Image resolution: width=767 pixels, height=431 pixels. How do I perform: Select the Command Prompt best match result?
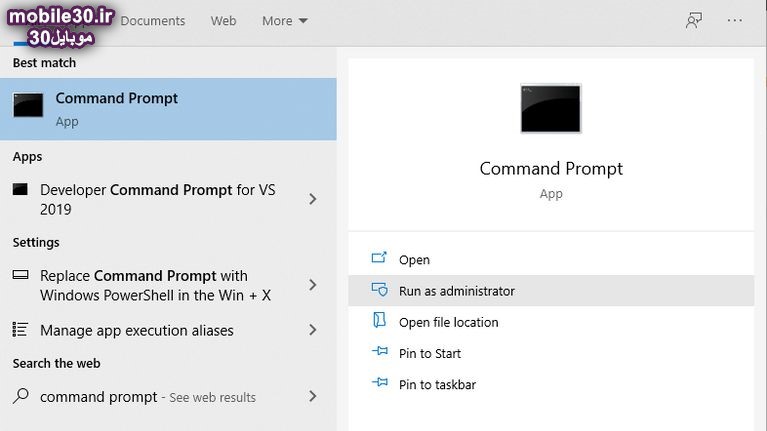[x=168, y=109]
